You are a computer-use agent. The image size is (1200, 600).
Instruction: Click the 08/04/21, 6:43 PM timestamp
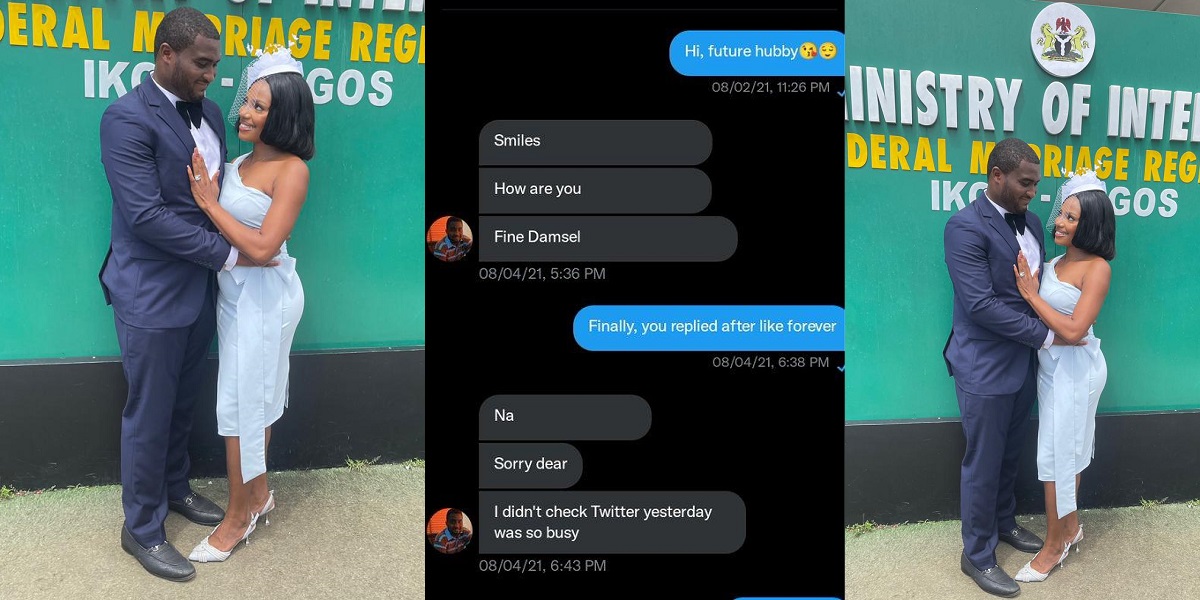[x=542, y=566]
